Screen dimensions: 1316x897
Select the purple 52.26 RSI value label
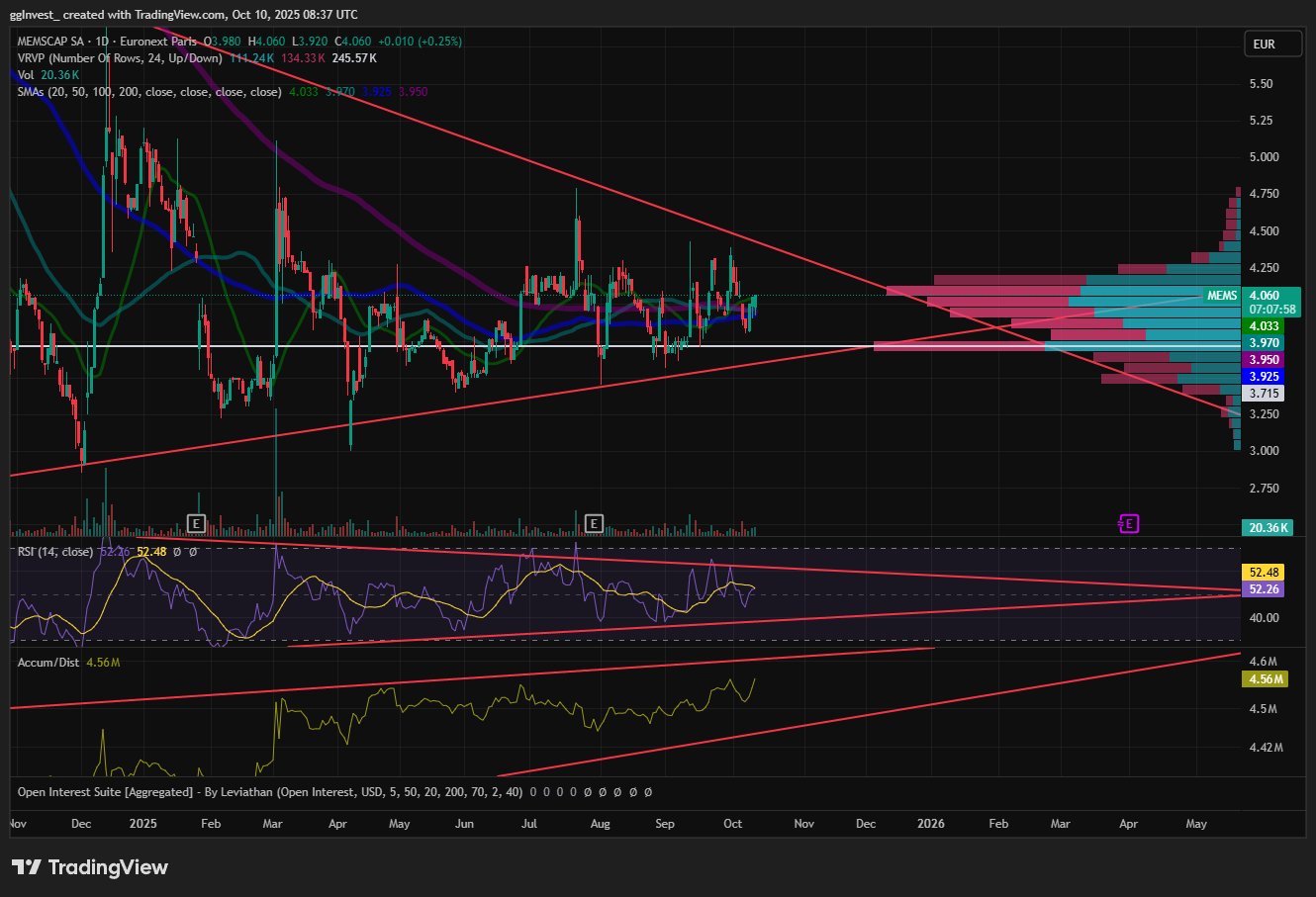point(1265,589)
